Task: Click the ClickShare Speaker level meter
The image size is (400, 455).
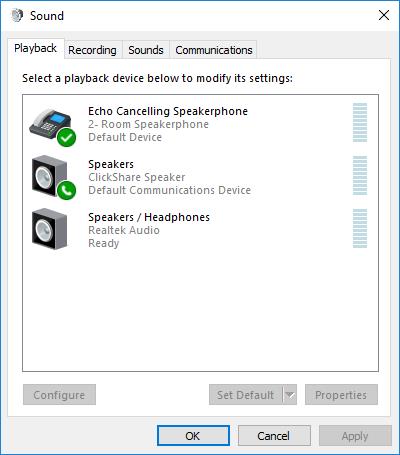Action: (x=360, y=176)
